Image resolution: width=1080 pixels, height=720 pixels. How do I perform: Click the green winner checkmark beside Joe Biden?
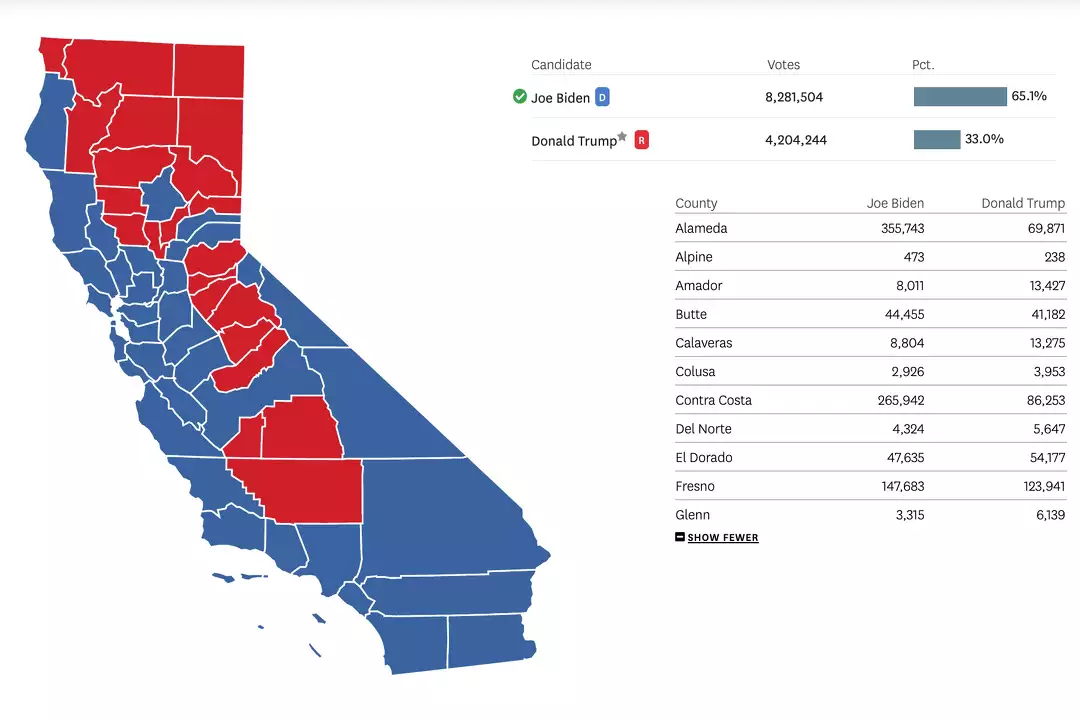pos(519,97)
